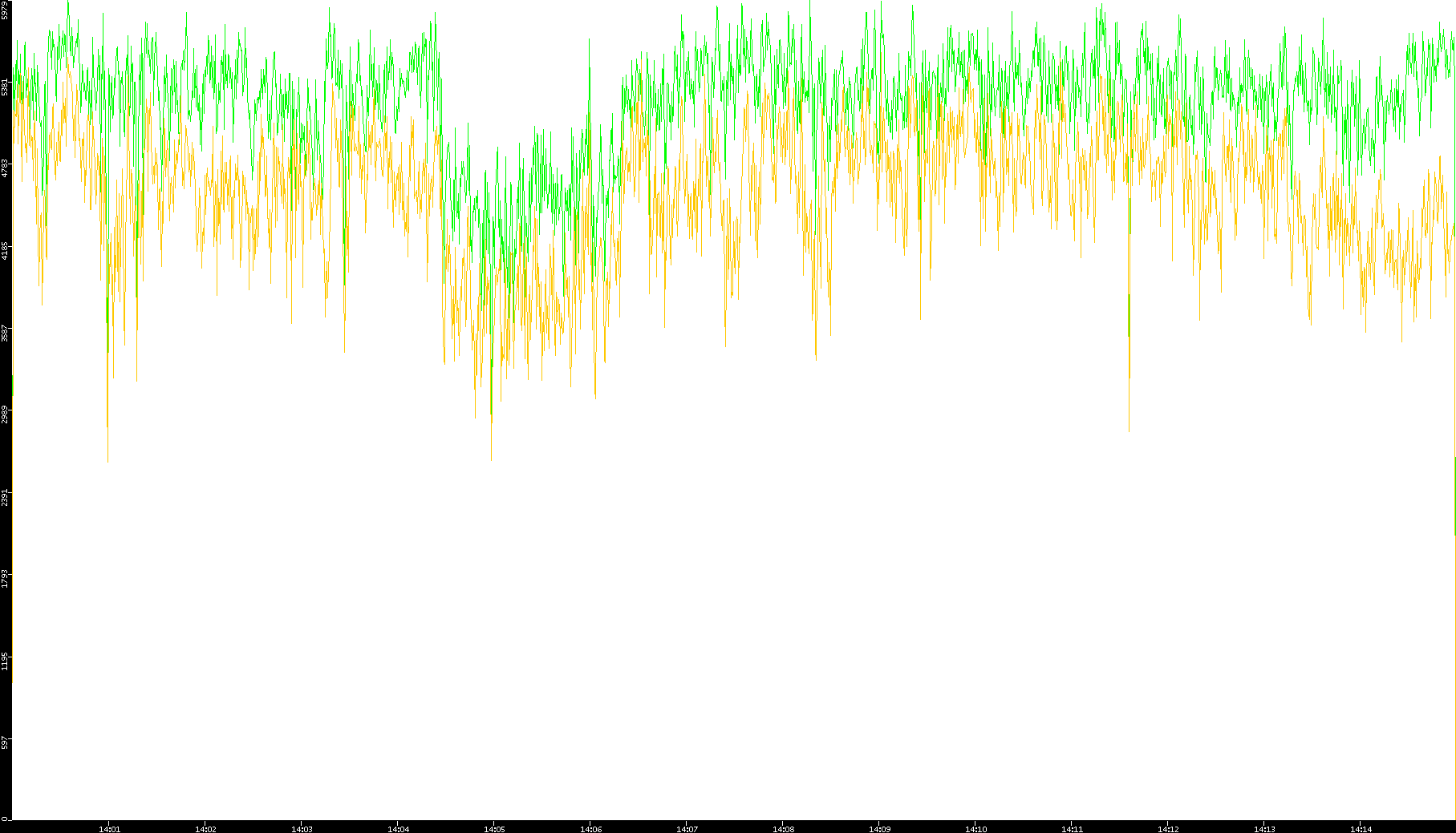The width and height of the screenshot is (1456, 833).
Task: Select the 5381 label on vertical axis
Action: [6, 87]
